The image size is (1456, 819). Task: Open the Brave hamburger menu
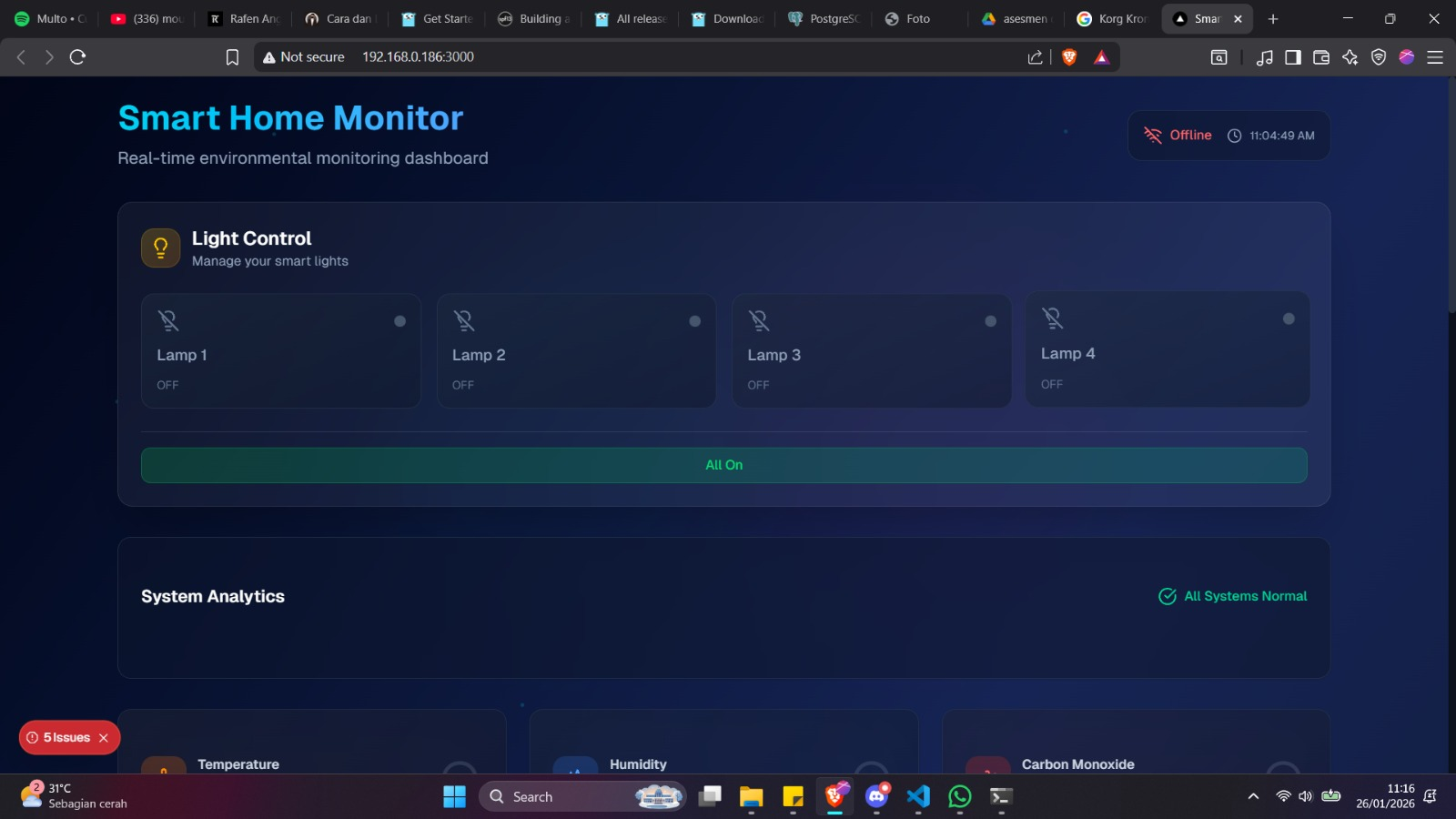[x=1435, y=57]
